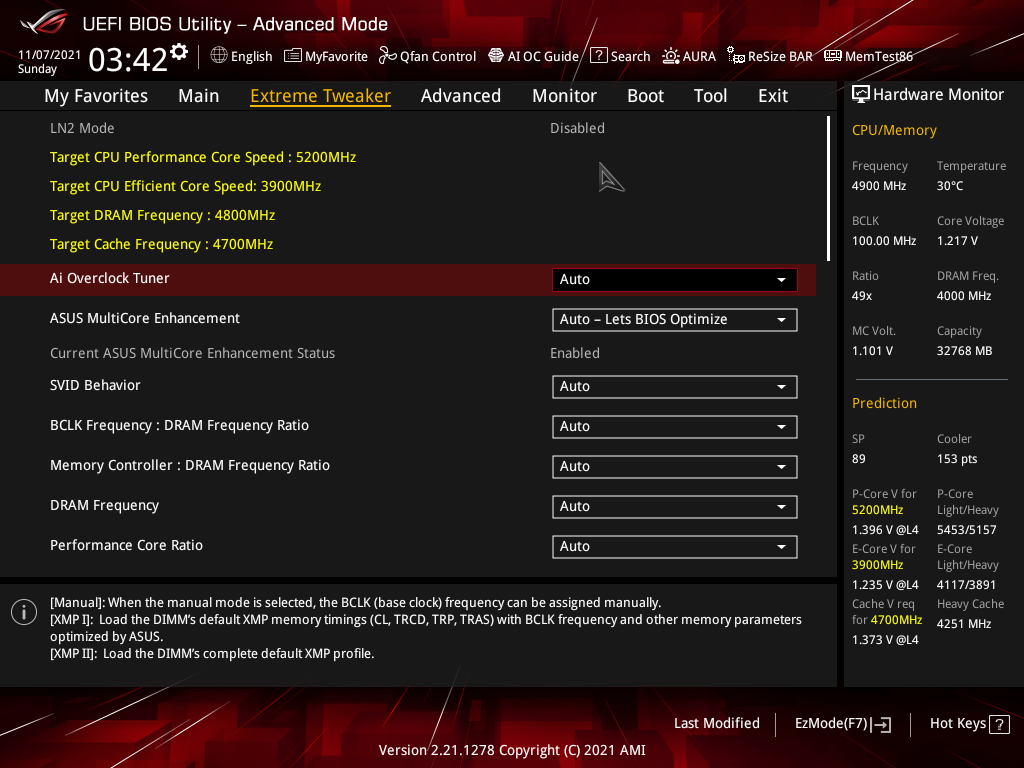The height and width of the screenshot is (768, 1024).
Task: Click the 153 pts cooler value
Action: pyautogui.click(x=957, y=459)
